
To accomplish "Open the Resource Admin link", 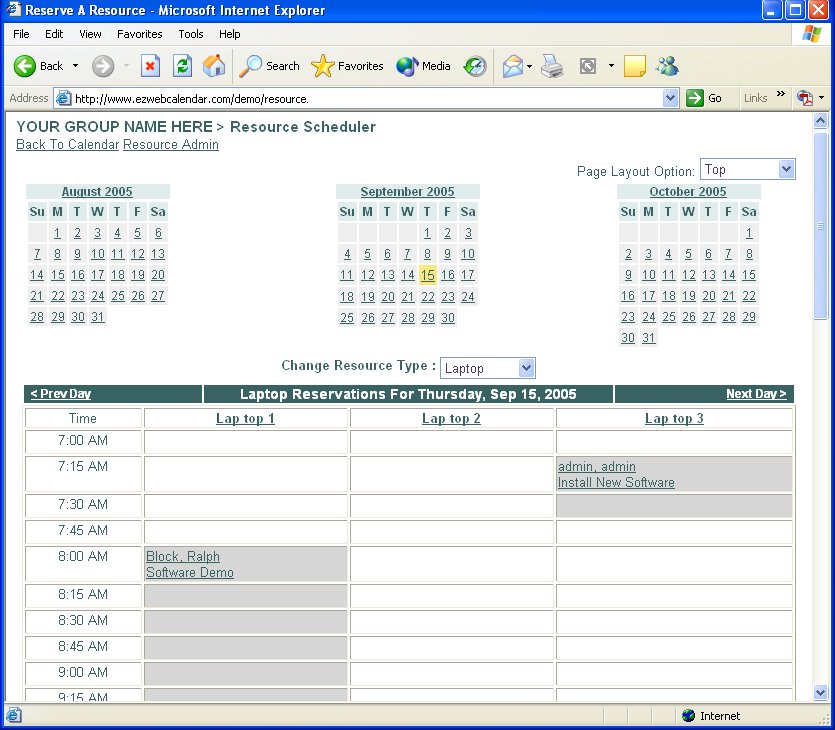I will click(x=170, y=145).
